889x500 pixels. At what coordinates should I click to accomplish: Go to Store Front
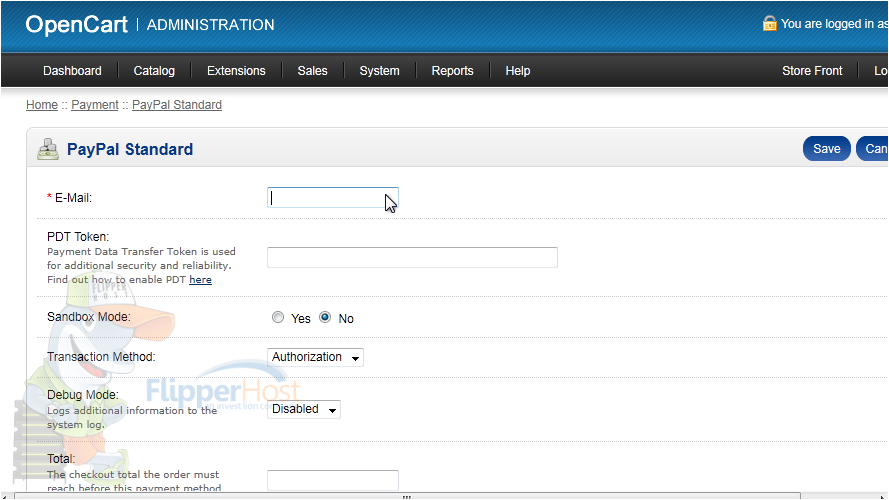click(812, 71)
